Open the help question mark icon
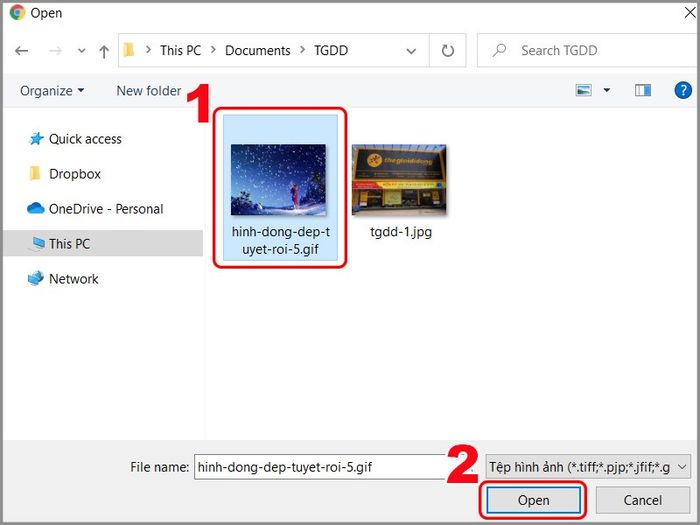The image size is (700, 525). pos(683,90)
